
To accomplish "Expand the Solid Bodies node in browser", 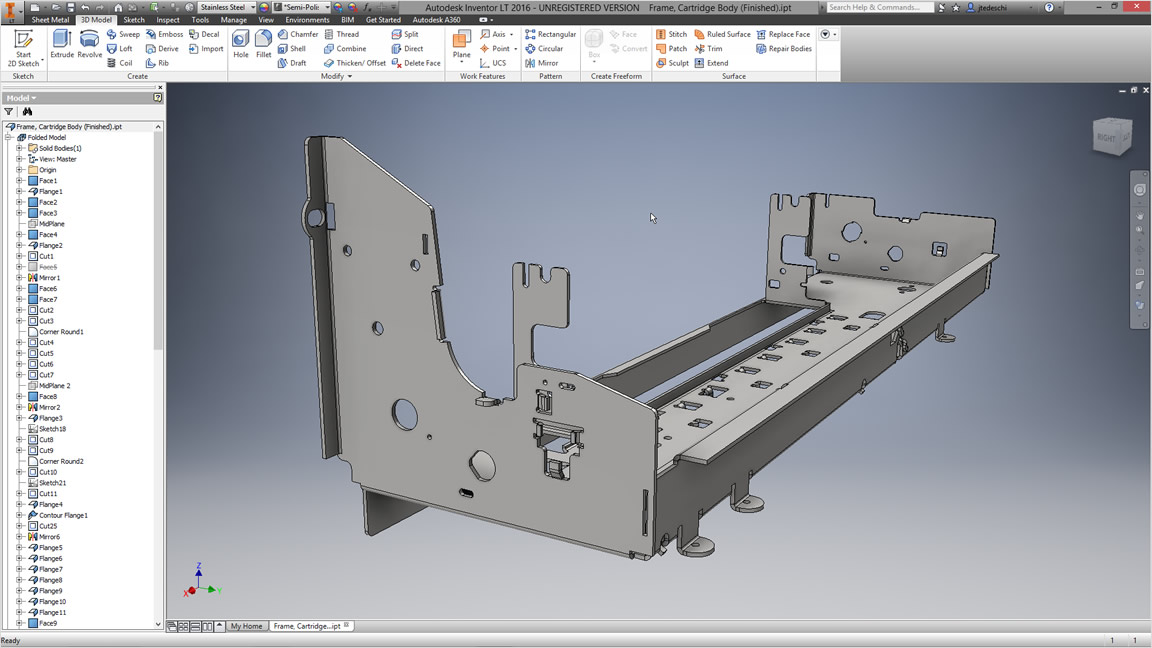I will point(20,147).
